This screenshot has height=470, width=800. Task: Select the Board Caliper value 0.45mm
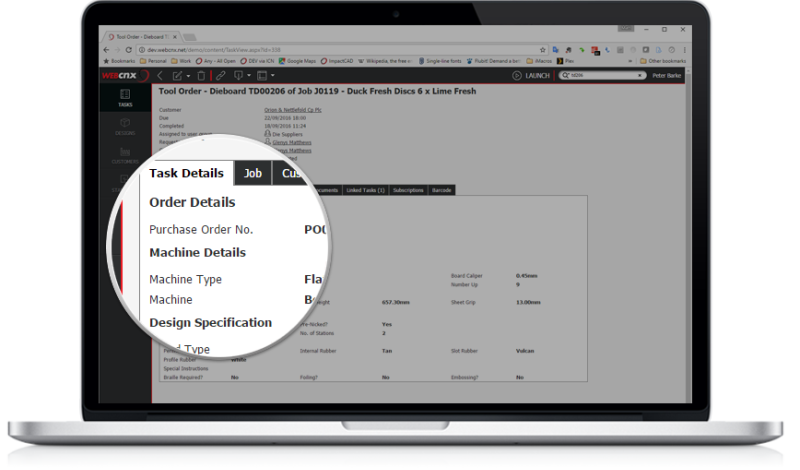tap(527, 276)
